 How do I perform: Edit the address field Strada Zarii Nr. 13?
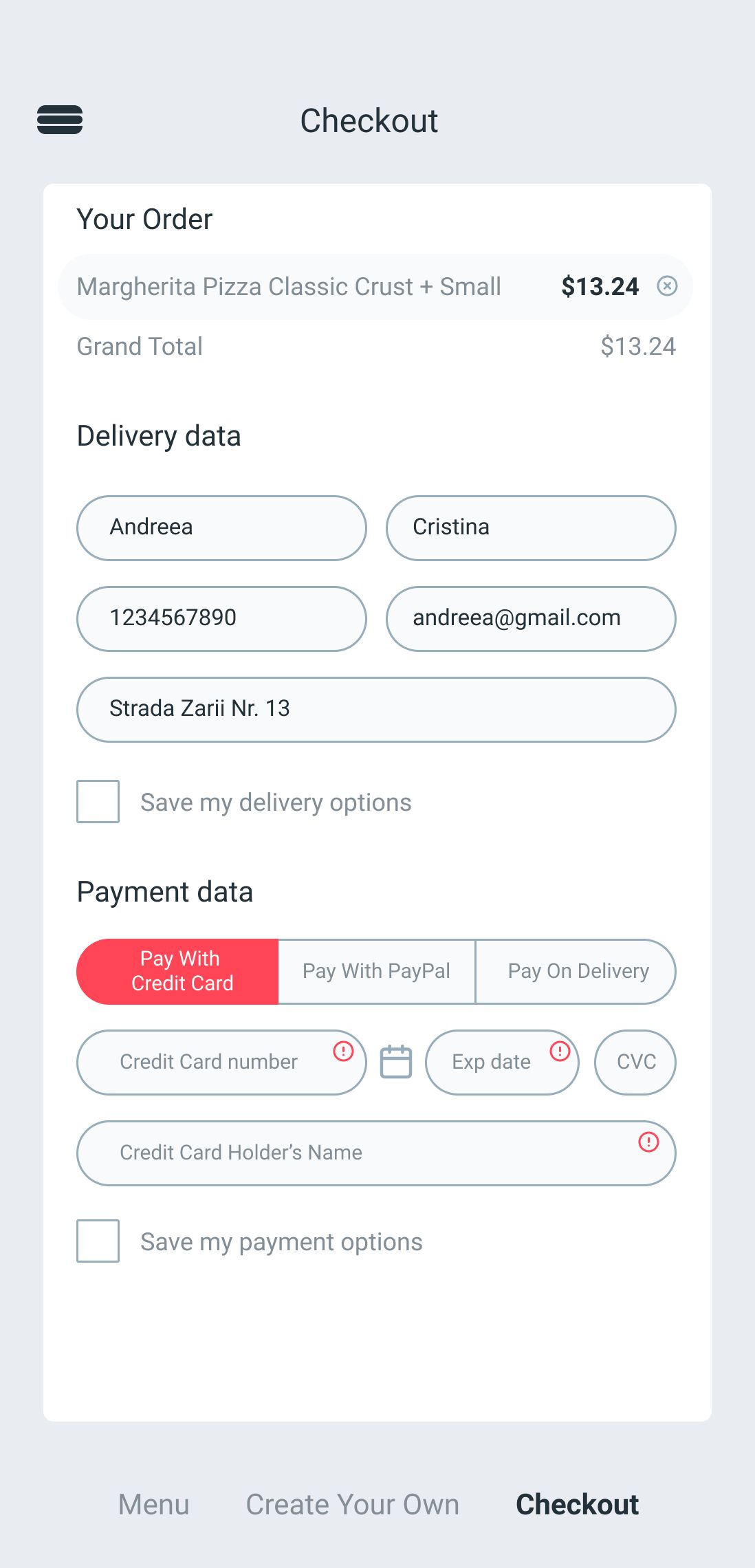[x=376, y=710]
